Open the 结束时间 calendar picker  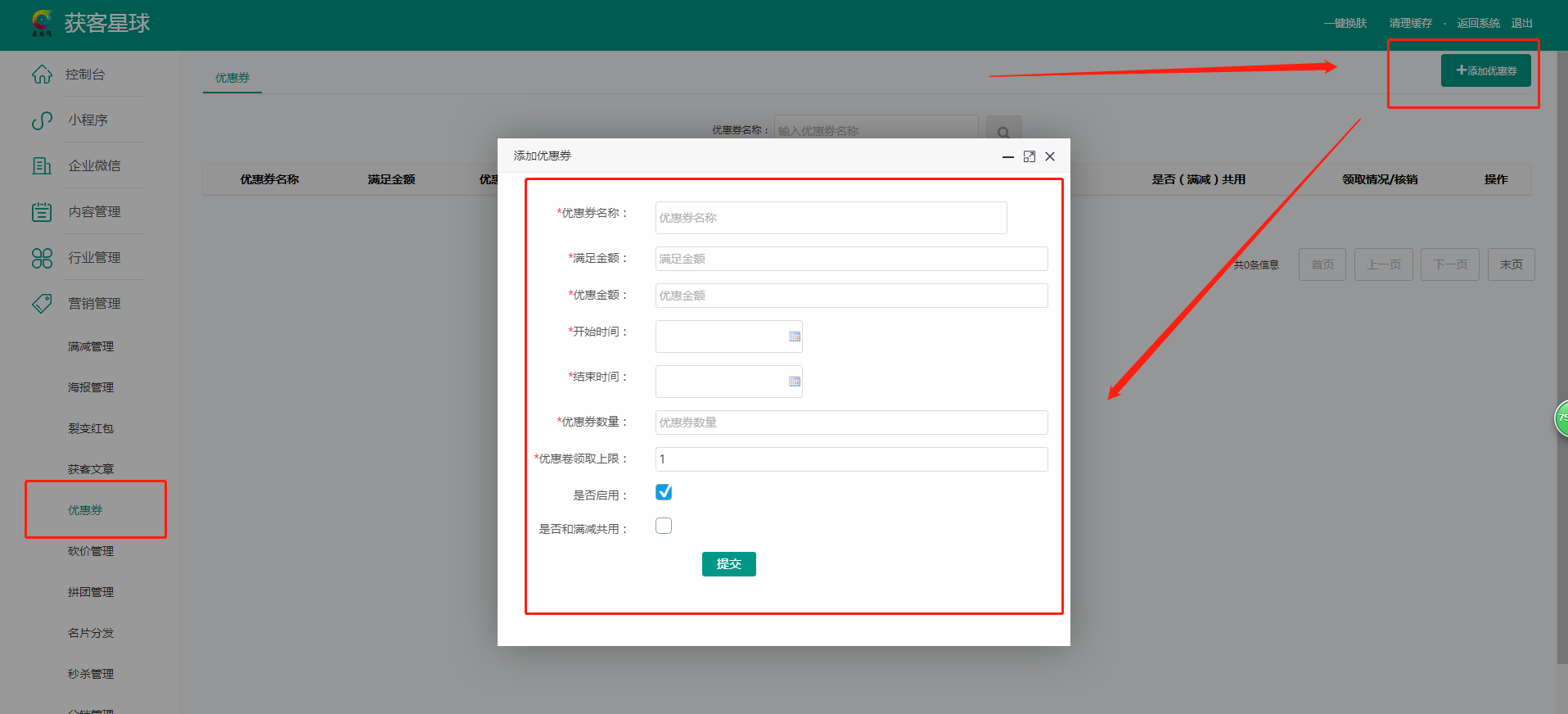[x=794, y=382]
